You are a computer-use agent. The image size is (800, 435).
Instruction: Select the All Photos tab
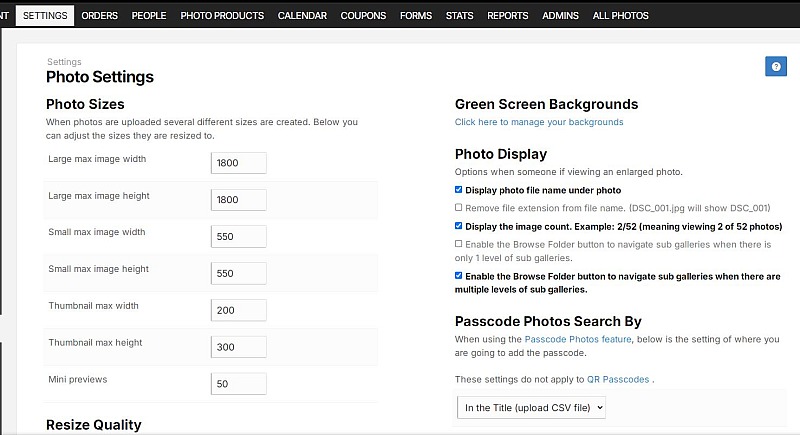[x=620, y=16]
